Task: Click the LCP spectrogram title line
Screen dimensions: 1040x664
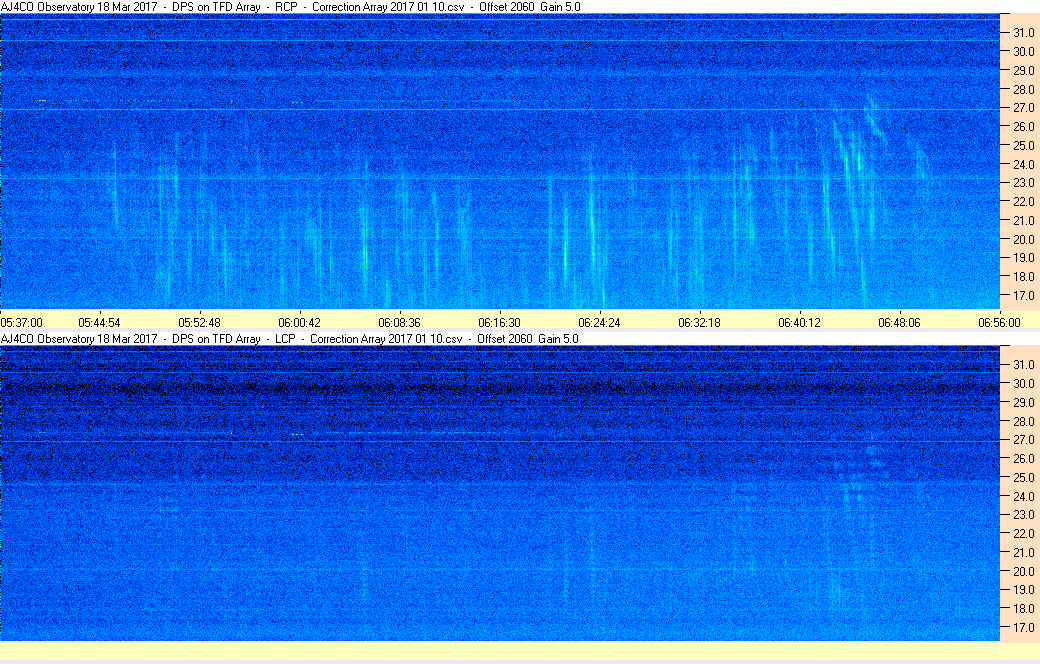Action: (x=290, y=339)
